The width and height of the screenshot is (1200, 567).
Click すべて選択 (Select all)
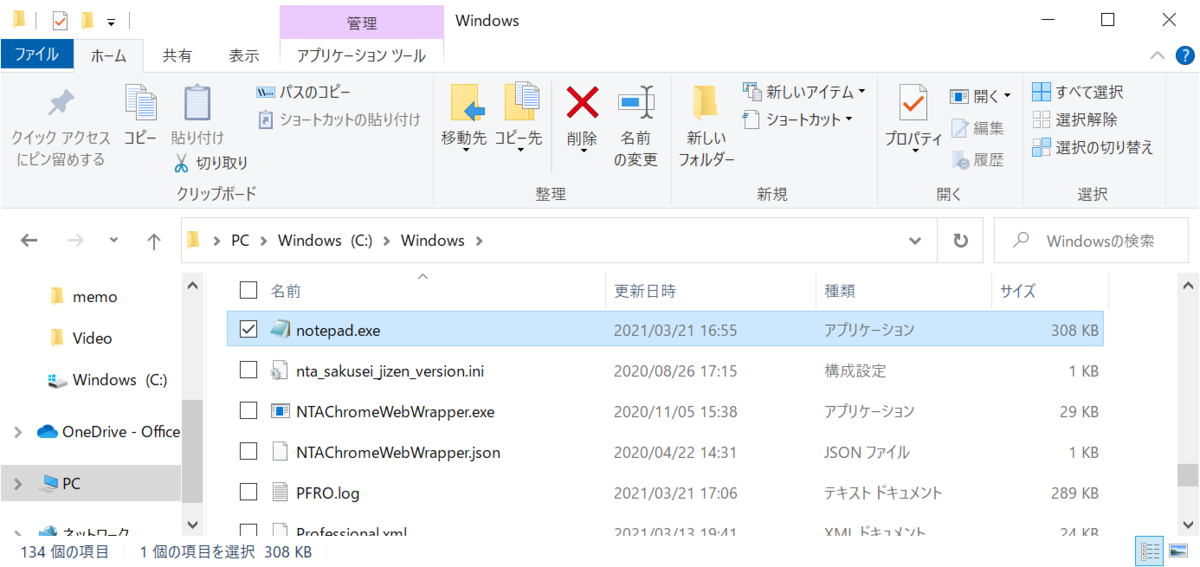[1078, 92]
